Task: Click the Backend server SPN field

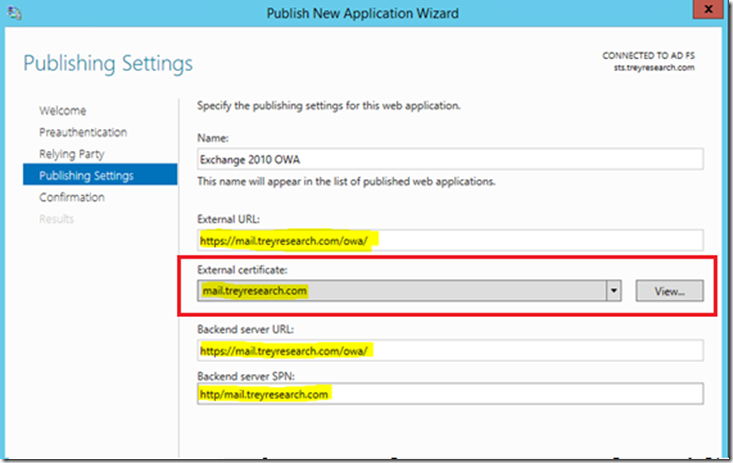Action: coord(450,394)
